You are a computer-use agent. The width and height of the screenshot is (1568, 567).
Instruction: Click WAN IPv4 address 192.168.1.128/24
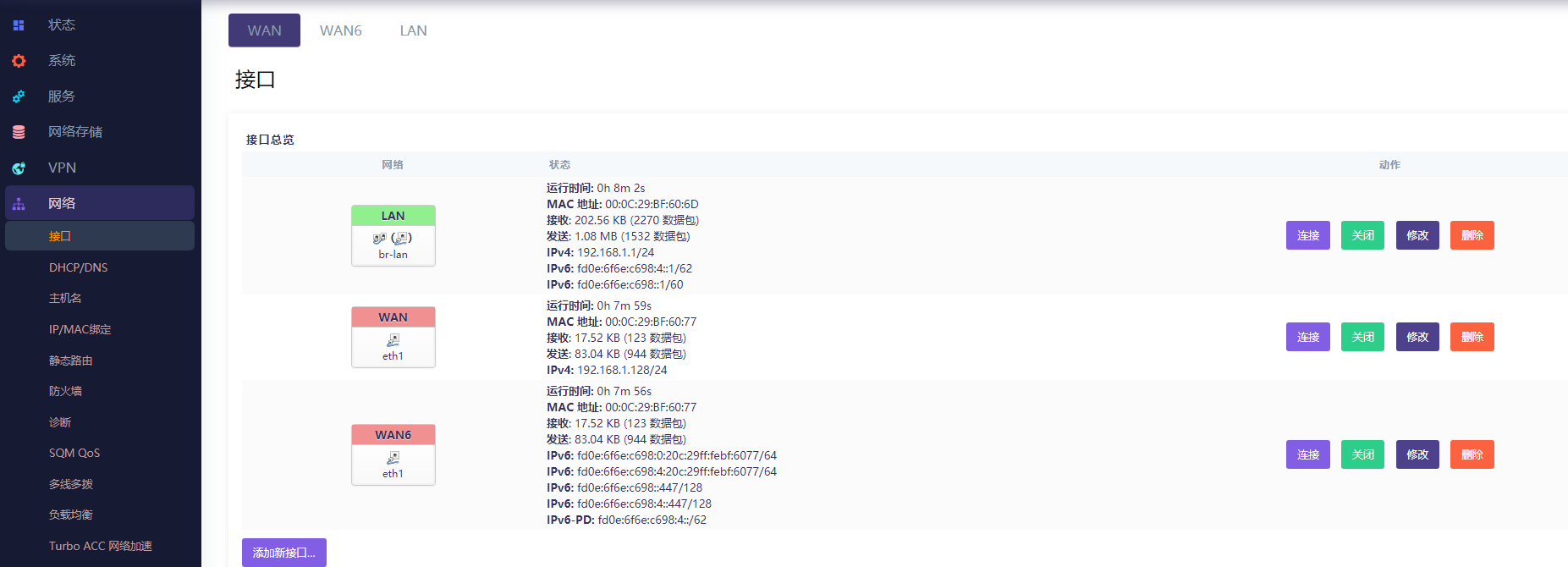click(x=622, y=370)
